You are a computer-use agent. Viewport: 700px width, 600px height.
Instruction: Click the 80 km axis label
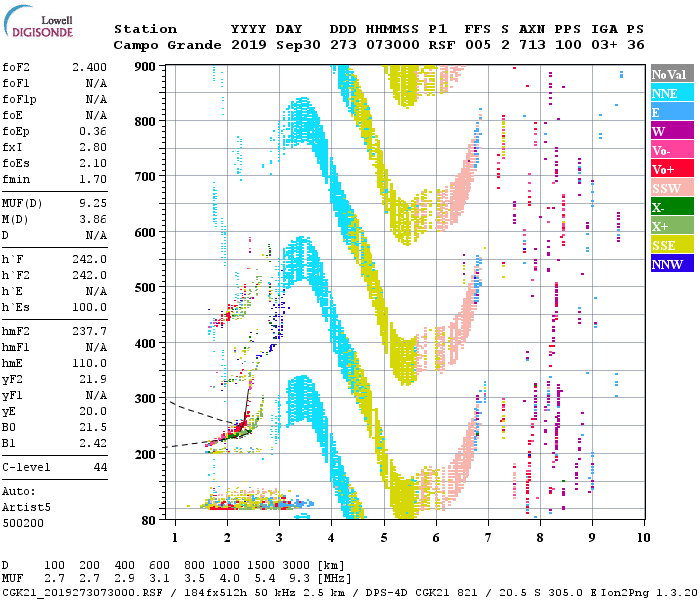149,521
